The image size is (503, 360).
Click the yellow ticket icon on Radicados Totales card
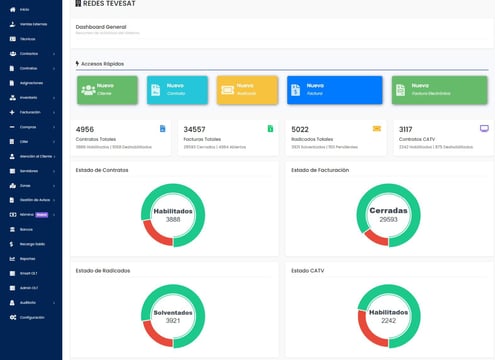tap(377, 129)
